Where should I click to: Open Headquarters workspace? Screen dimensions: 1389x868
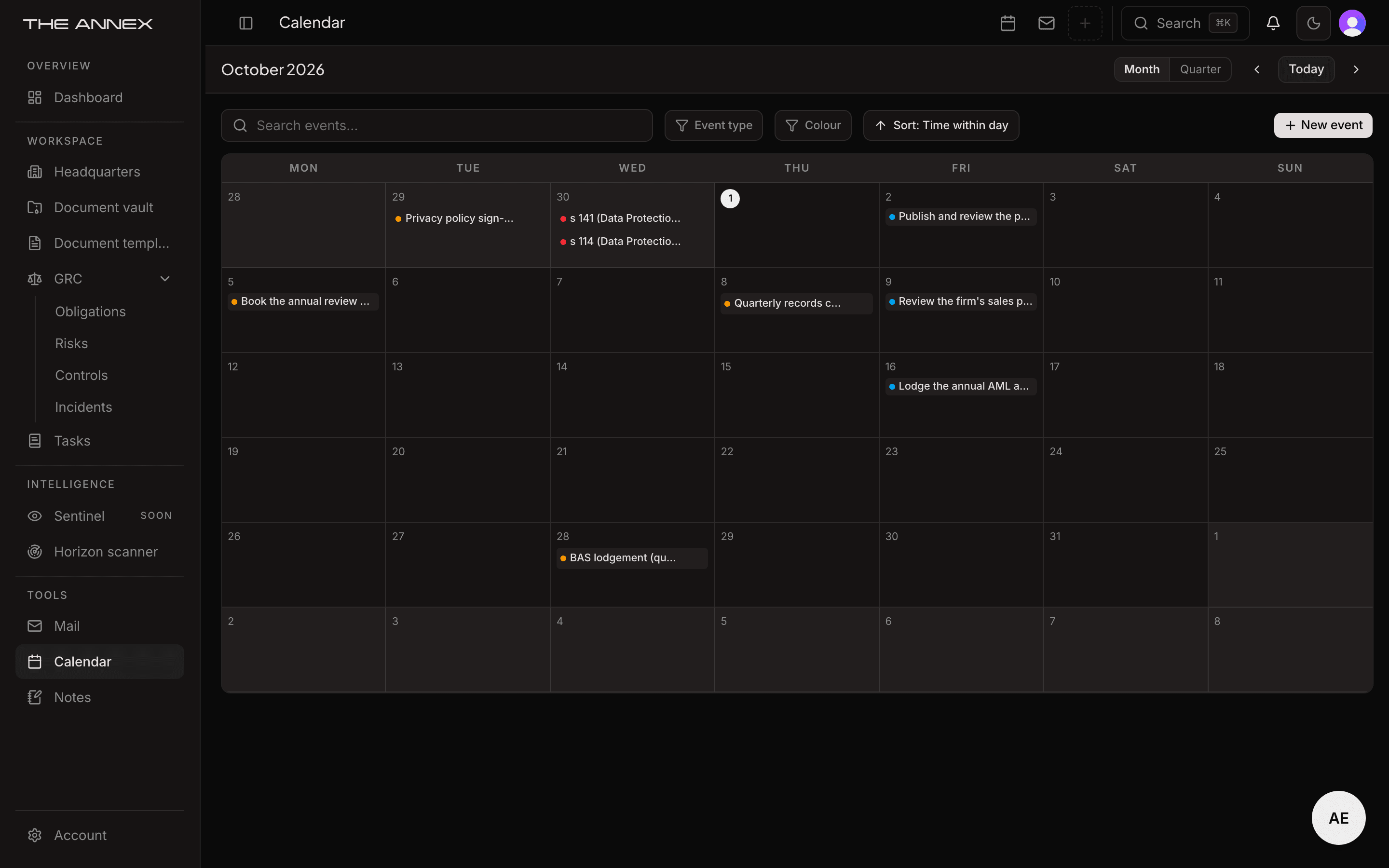coord(99,172)
